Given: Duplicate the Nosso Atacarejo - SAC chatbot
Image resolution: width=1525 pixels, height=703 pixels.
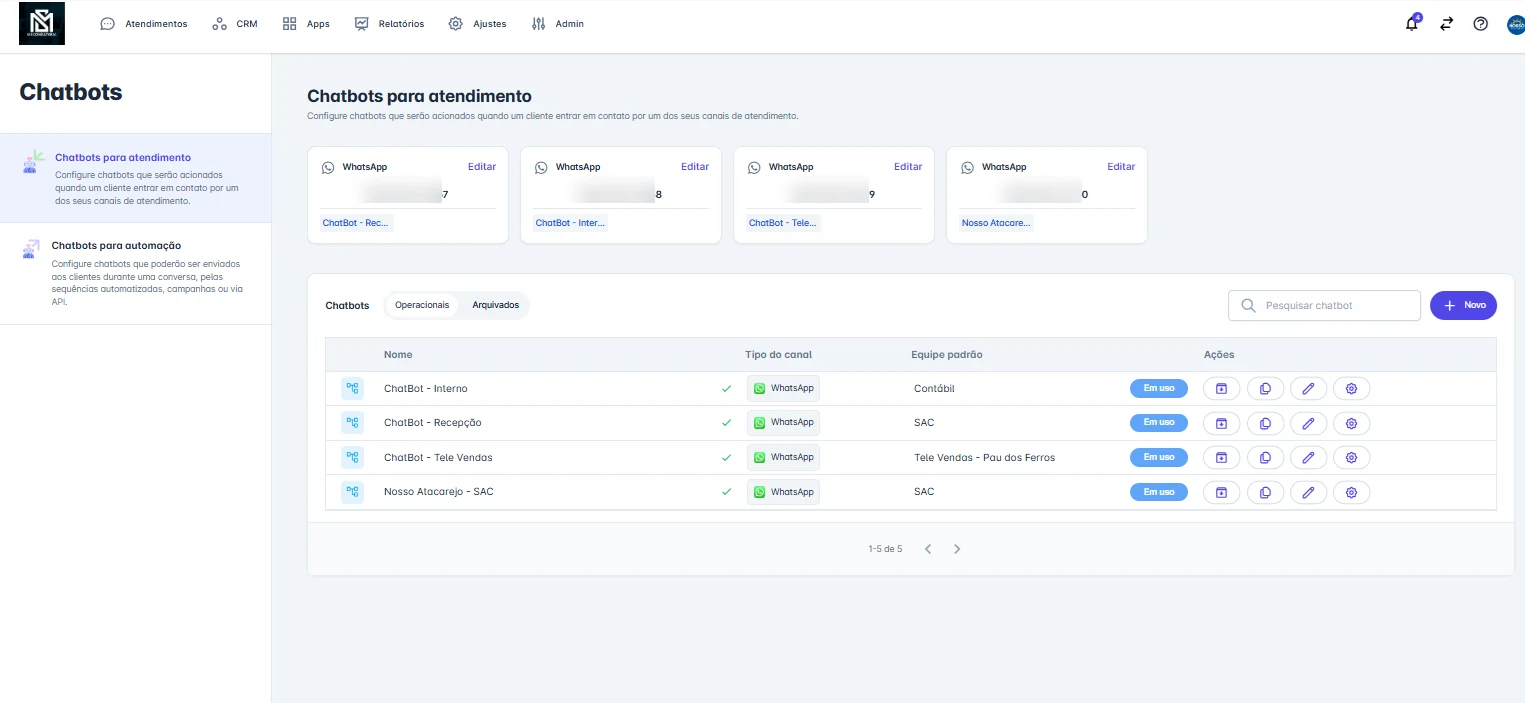Looking at the screenshot, I should [x=1265, y=492].
